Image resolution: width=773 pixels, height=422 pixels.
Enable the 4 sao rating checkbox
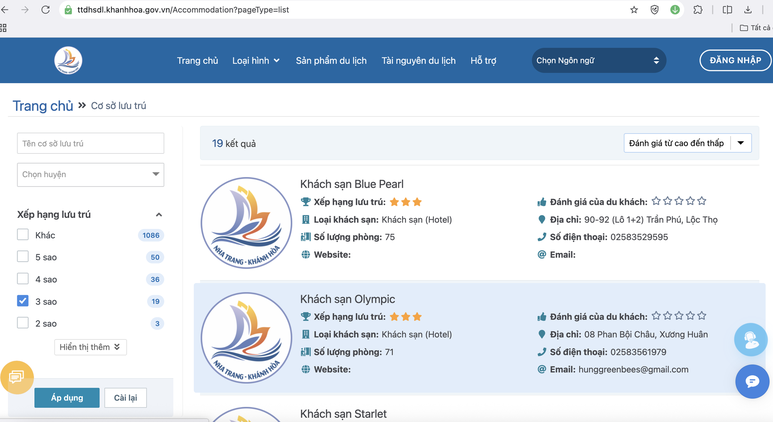point(23,279)
